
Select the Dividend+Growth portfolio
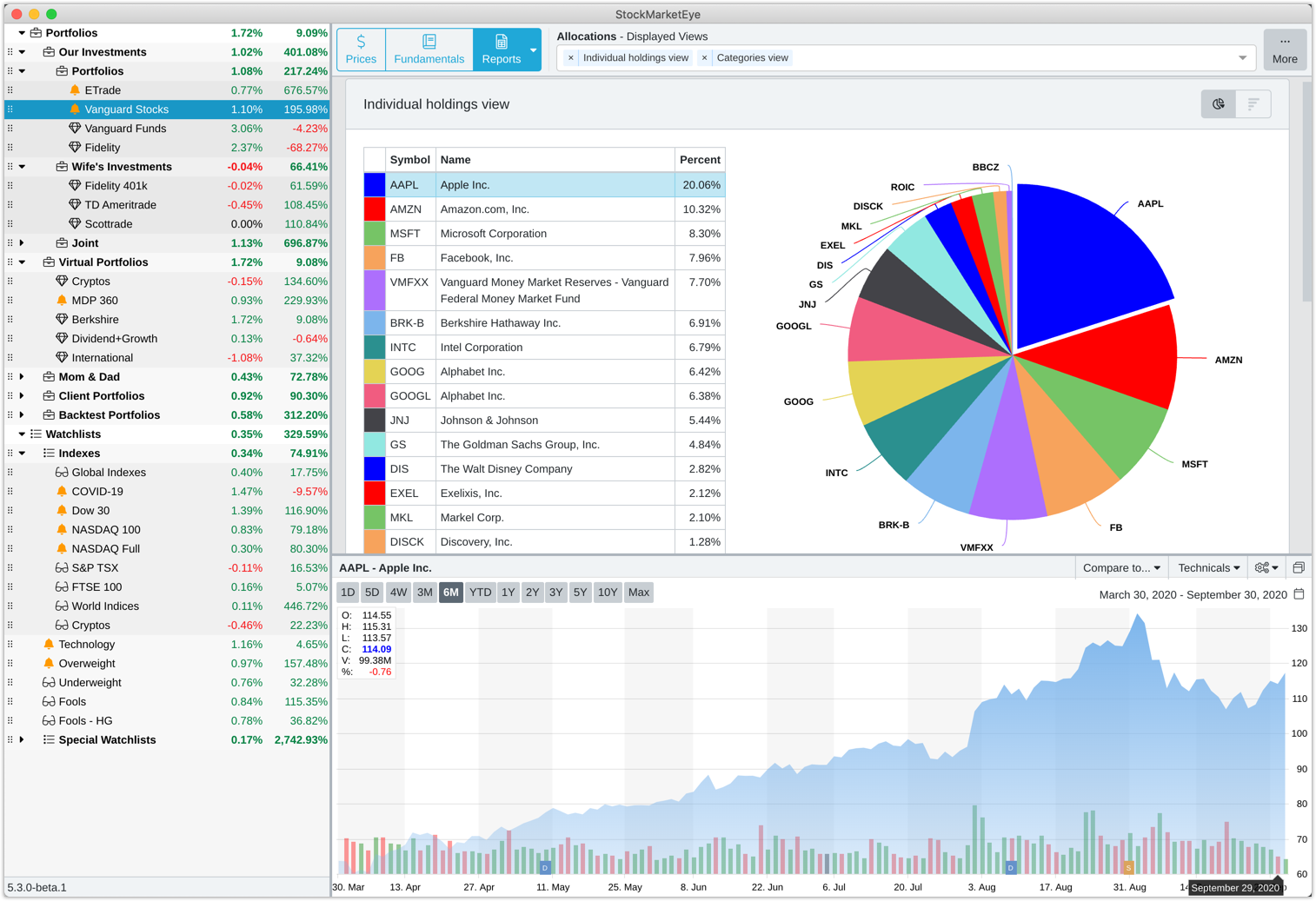coord(167,339)
